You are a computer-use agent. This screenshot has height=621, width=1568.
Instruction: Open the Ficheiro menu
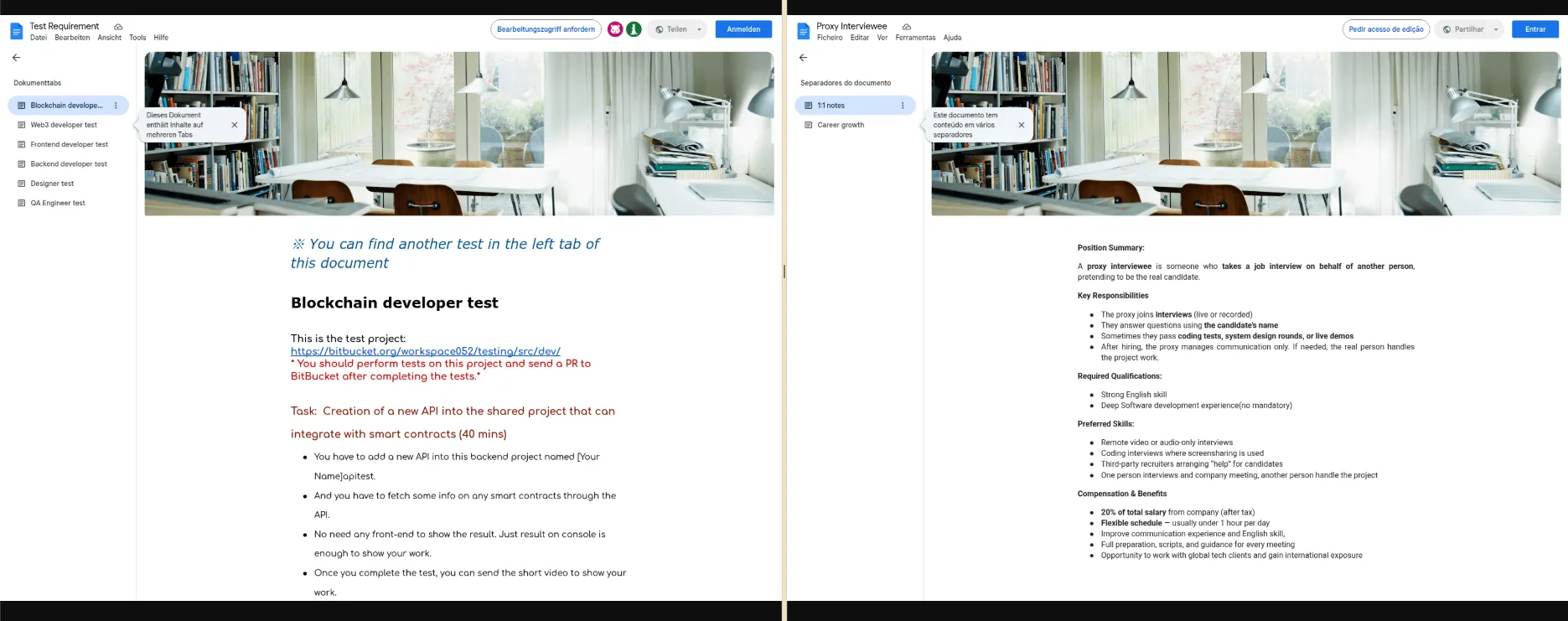pyautogui.click(x=830, y=38)
